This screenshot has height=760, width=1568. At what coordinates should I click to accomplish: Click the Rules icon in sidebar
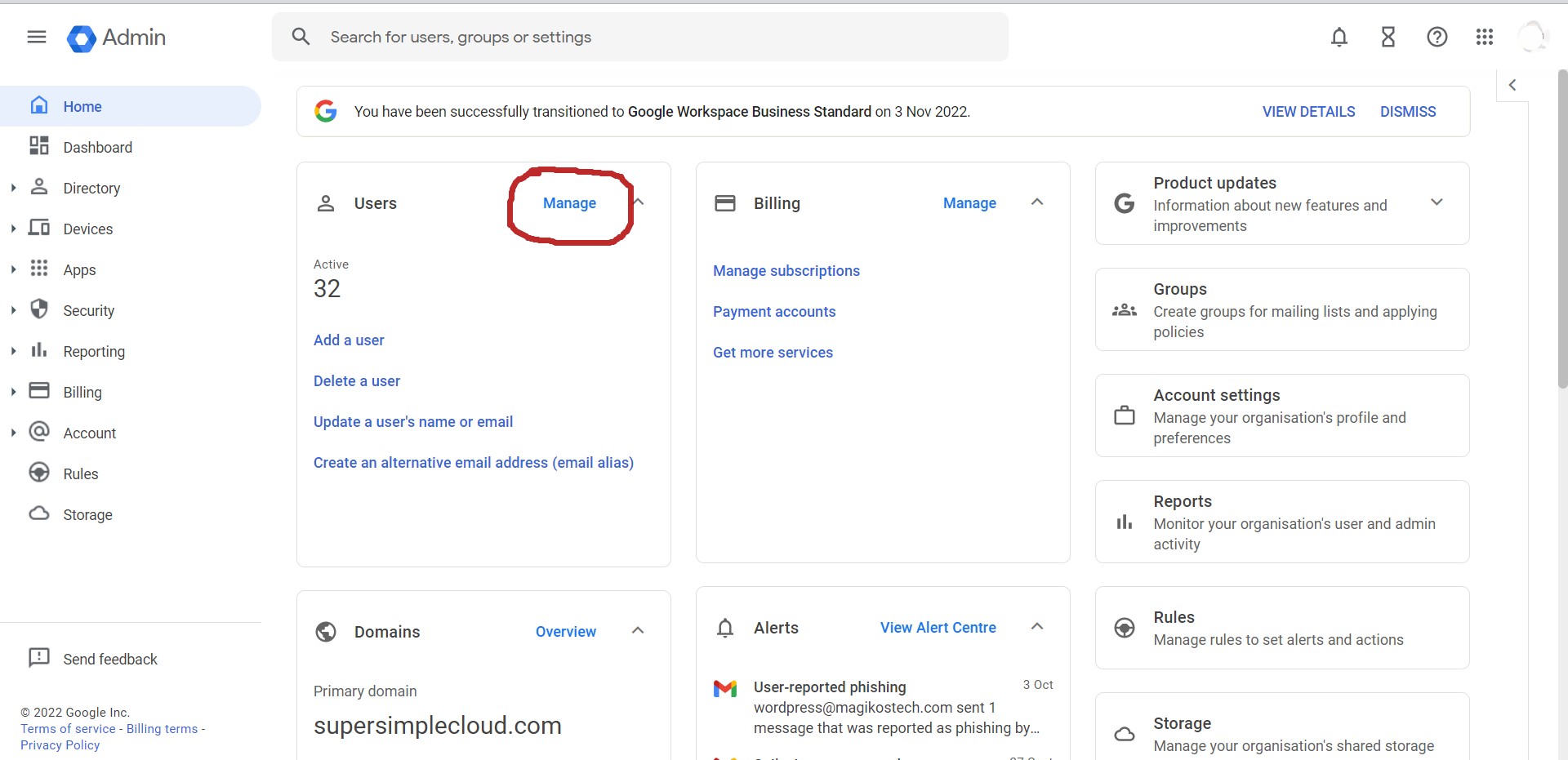39,473
